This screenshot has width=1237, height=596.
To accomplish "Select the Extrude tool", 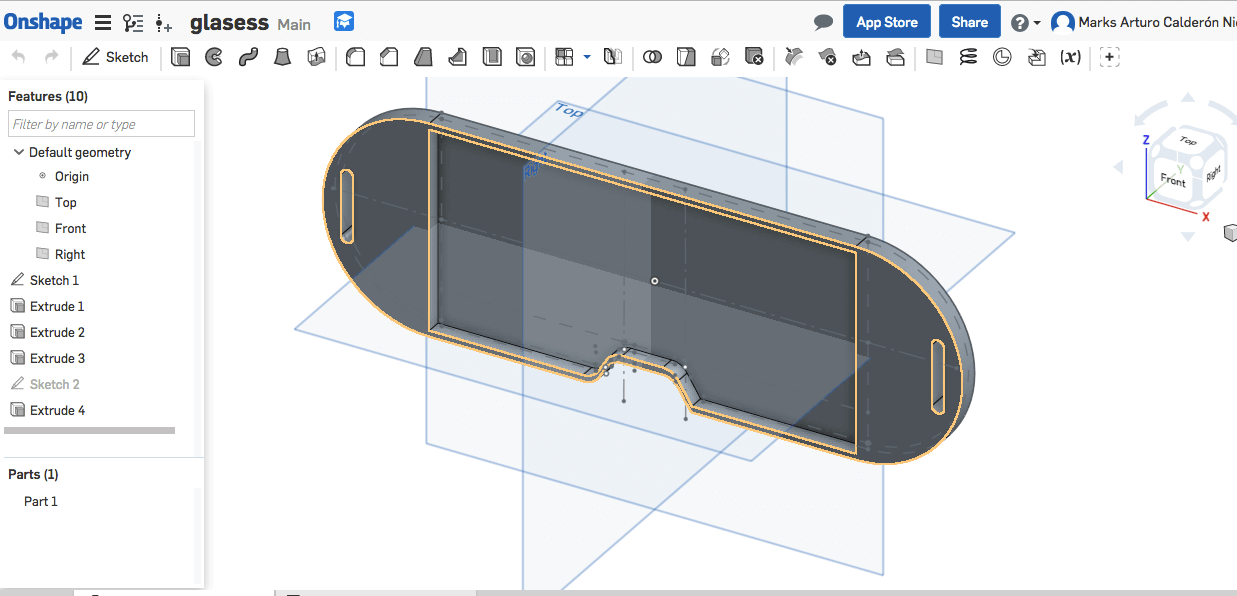I will tap(180, 57).
